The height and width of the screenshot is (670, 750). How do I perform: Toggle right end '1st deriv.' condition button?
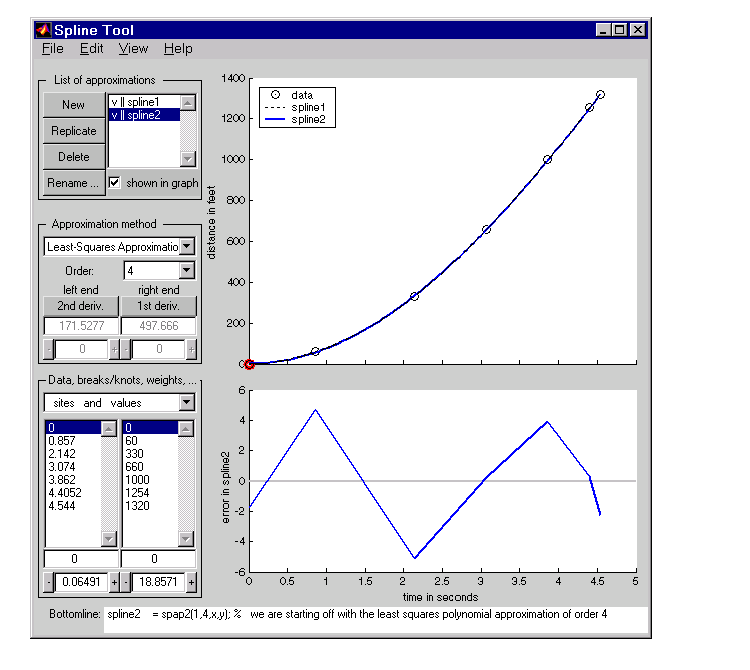(x=158, y=306)
